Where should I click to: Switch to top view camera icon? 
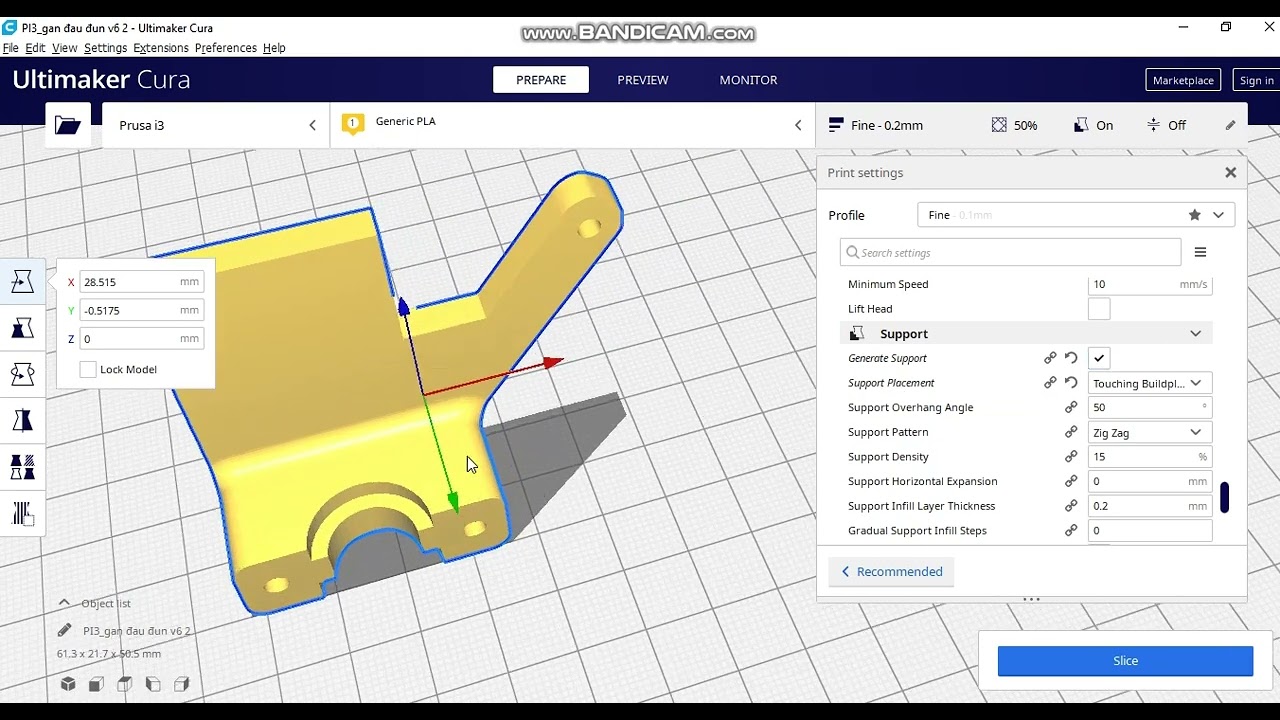tap(124, 684)
